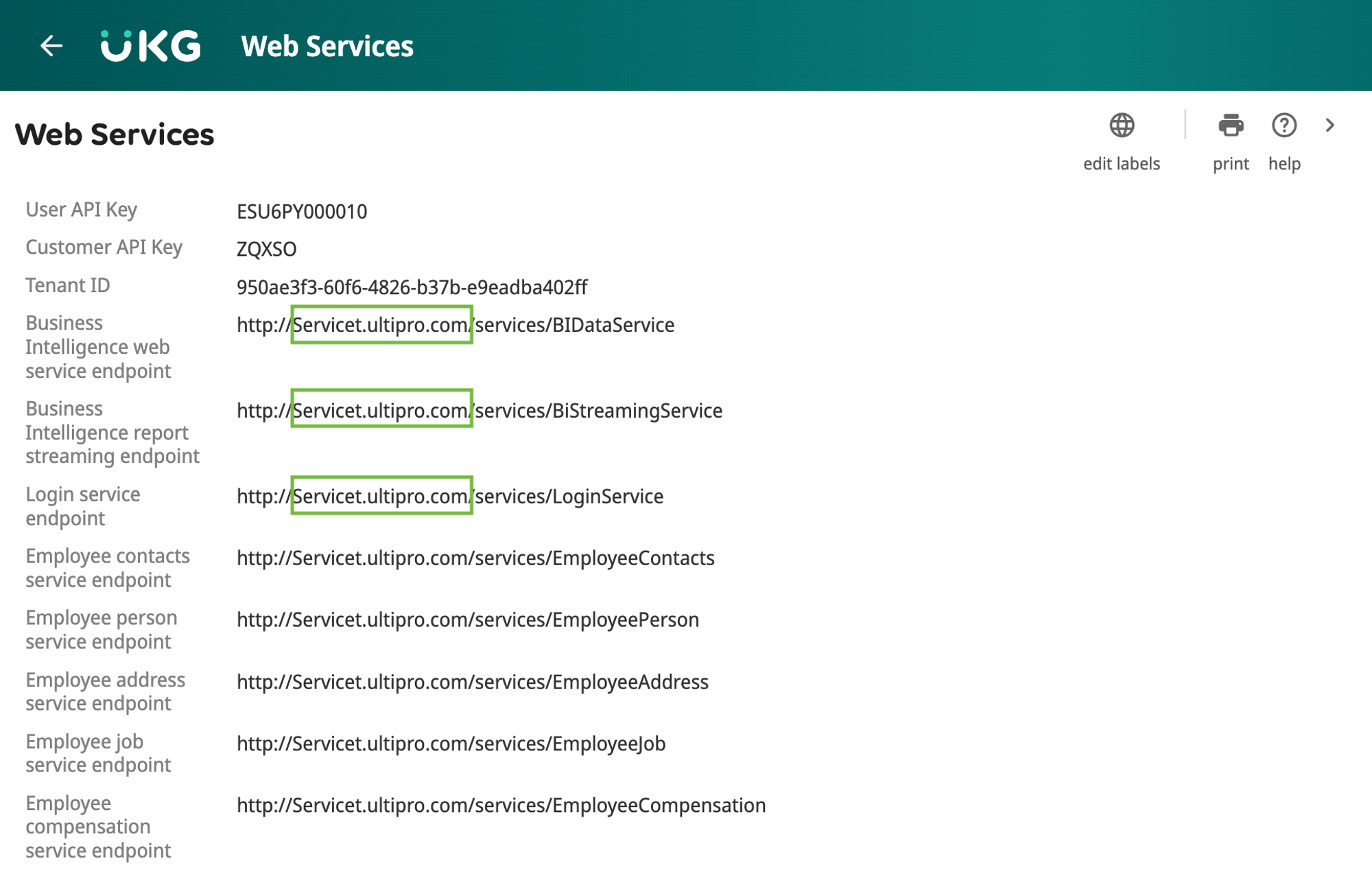1372x873 pixels.
Task: Click the UKG logo
Action: [x=151, y=46]
